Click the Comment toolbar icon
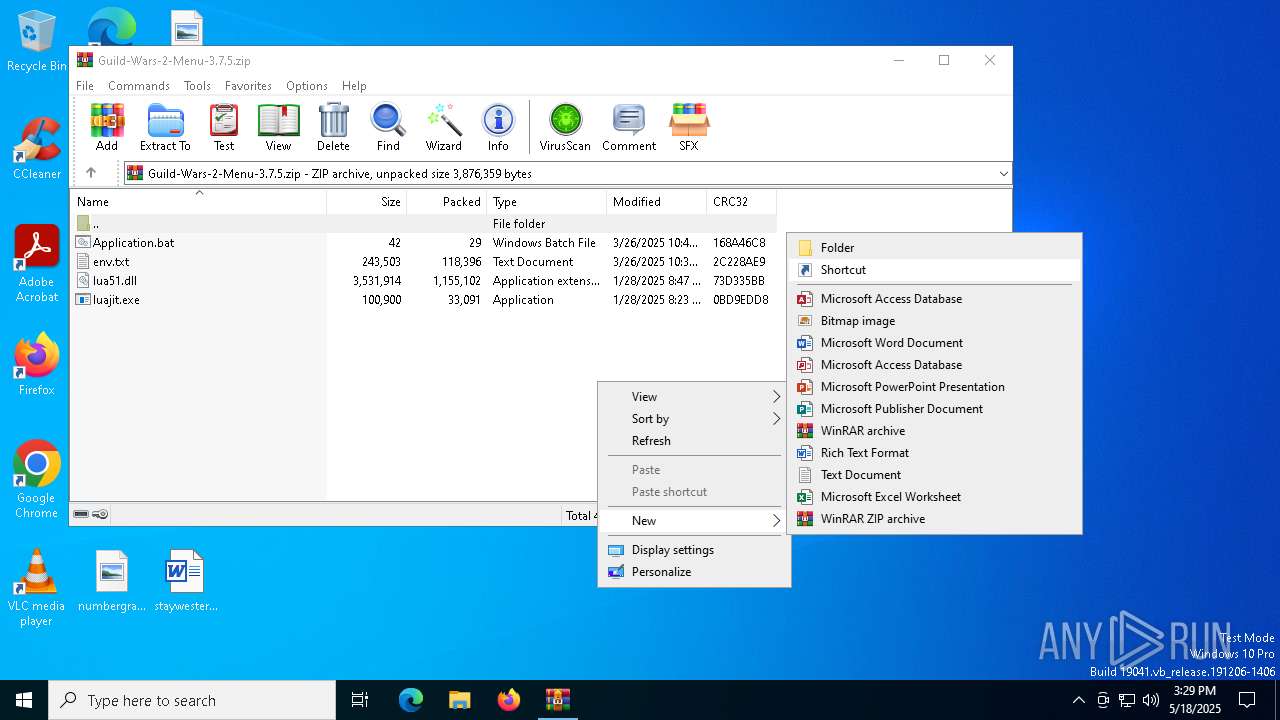This screenshot has width=1280, height=720. pos(629,127)
